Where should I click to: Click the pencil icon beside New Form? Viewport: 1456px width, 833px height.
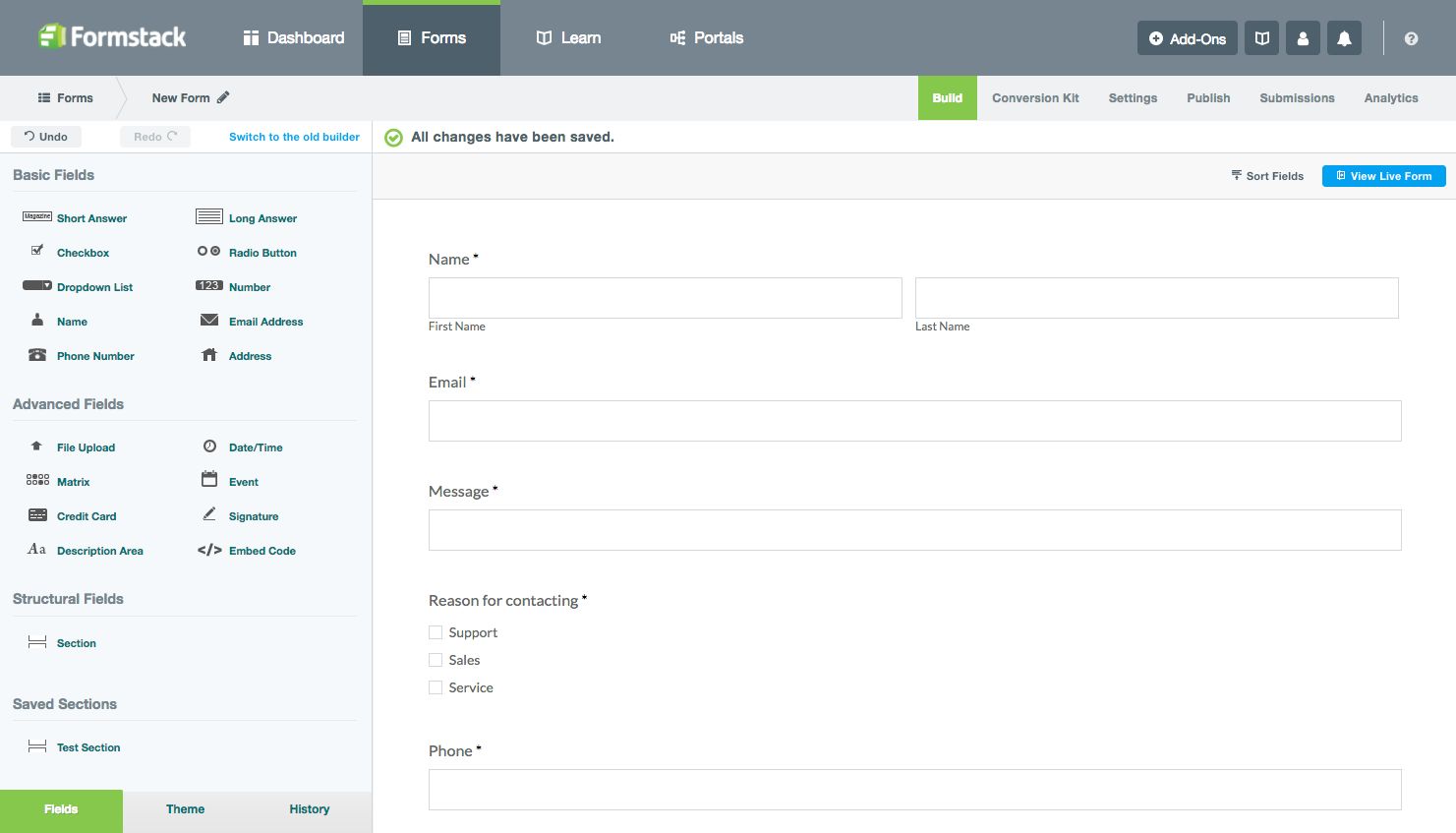tap(223, 97)
